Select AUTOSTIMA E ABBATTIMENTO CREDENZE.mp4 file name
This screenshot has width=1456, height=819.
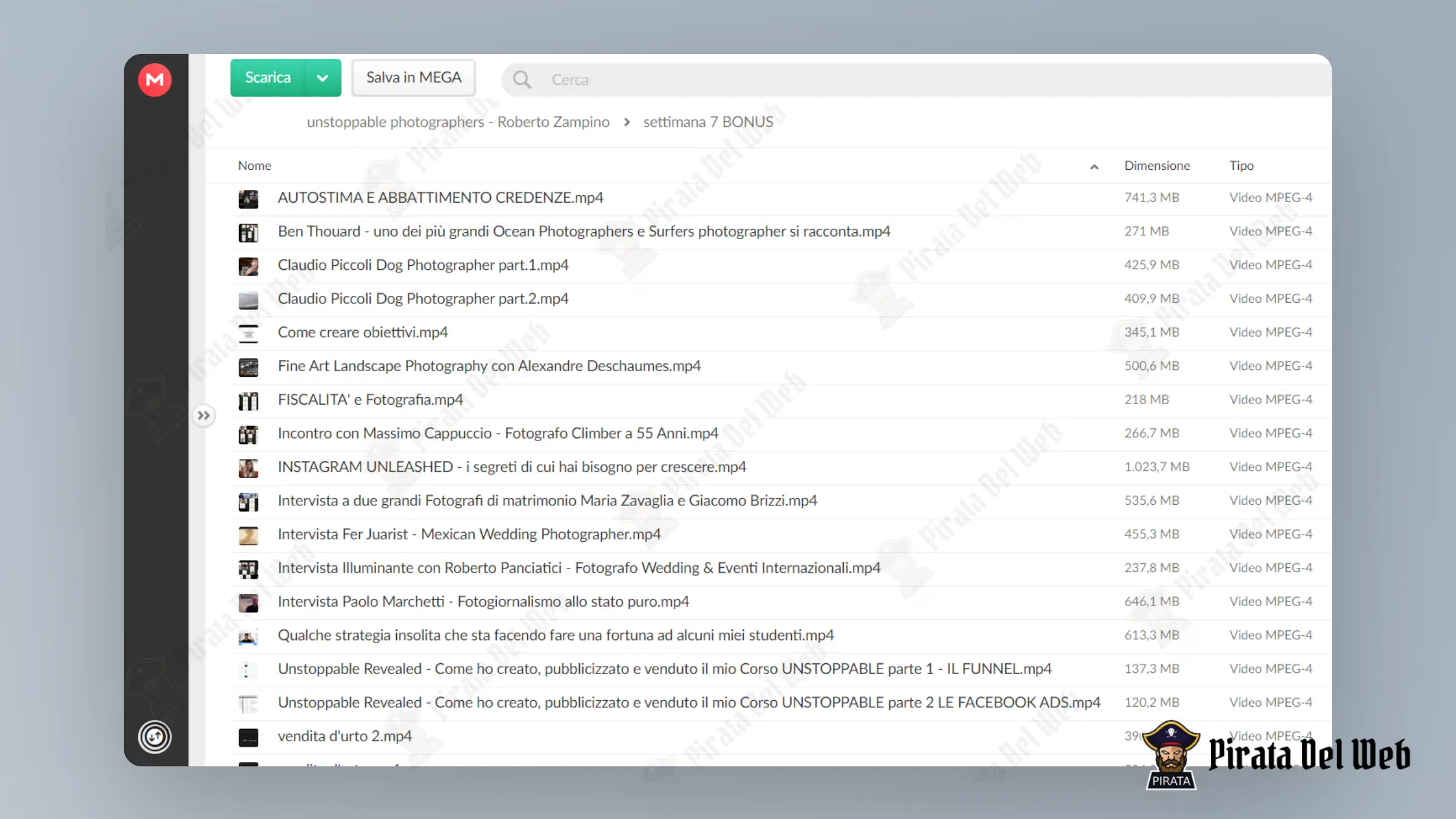[440, 198]
